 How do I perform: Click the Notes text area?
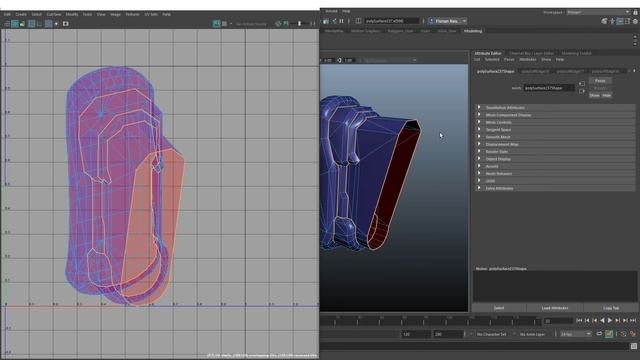555,287
